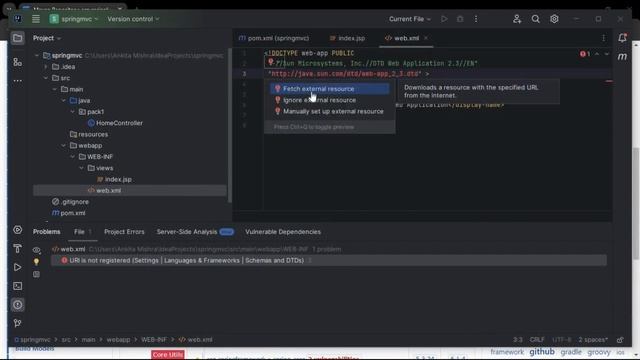Open run toolbar more actions menu
The height and width of the screenshot is (360, 640).
point(476,19)
